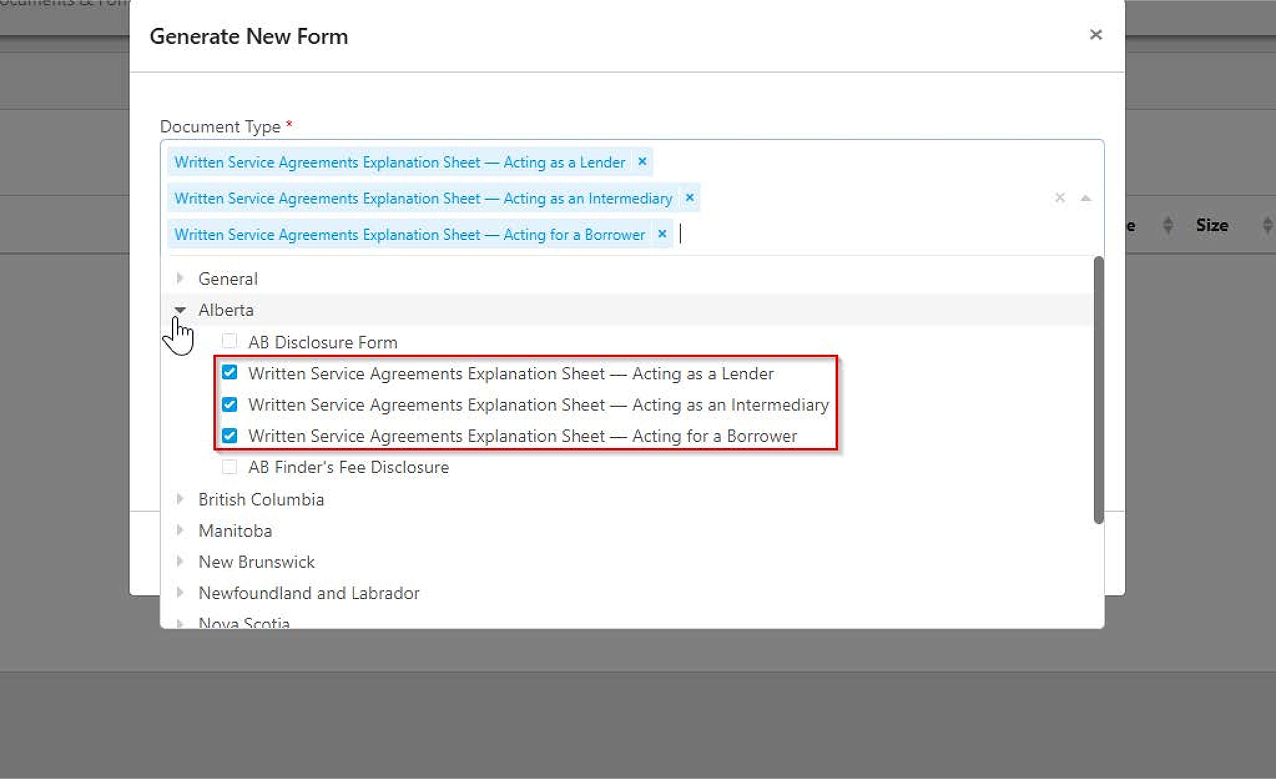Expand the New Brunswick category
The width and height of the screenshot is (1276, 779).
181,561
